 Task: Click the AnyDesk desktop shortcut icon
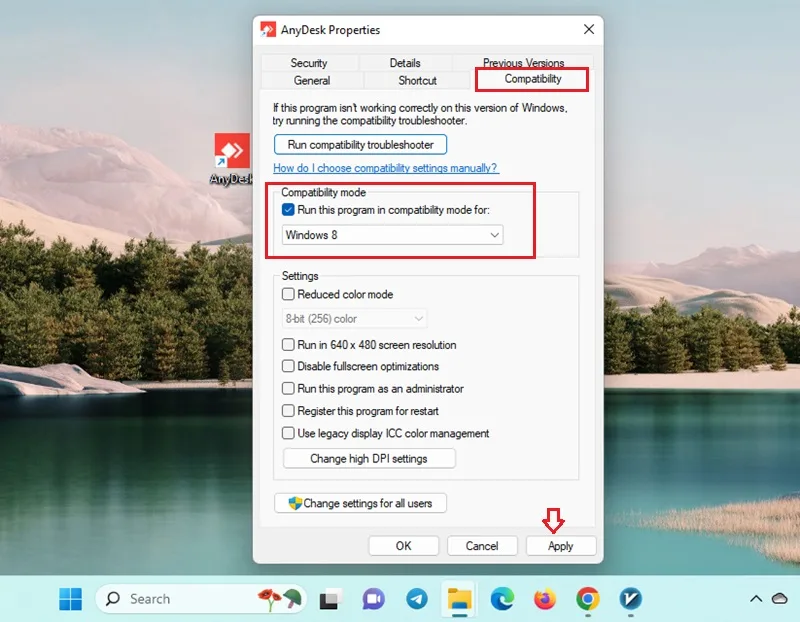click(x=232, y=151)
